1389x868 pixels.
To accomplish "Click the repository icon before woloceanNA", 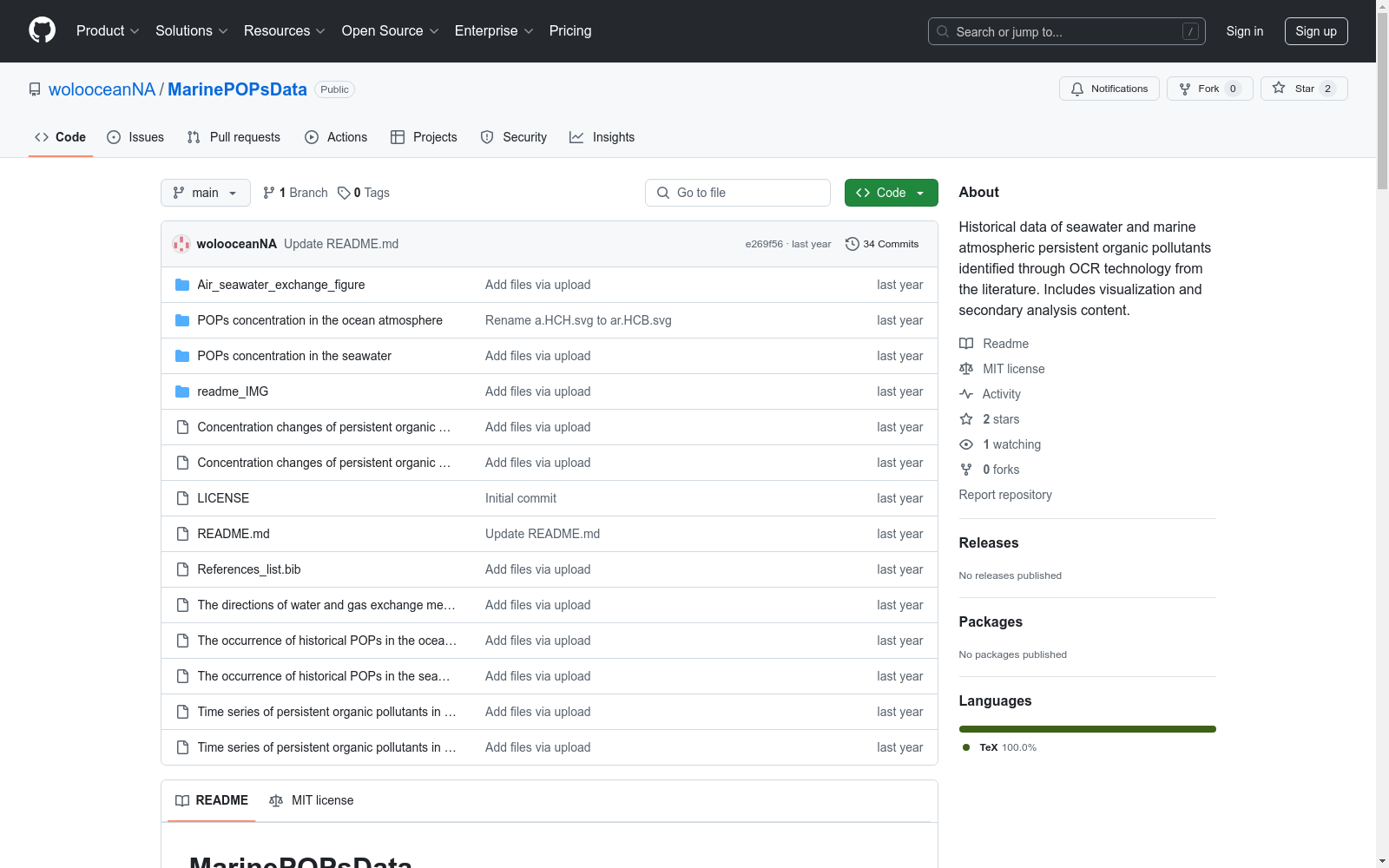I will (x=35, y=89).
